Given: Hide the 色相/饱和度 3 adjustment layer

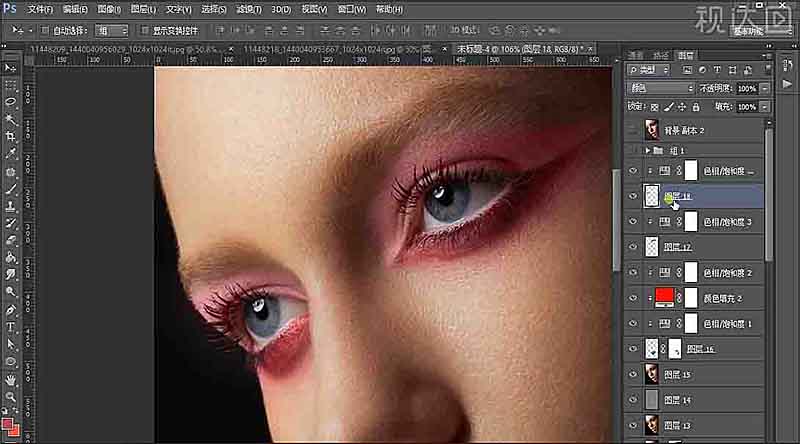Looking at the screenshot, I should 633,222.
